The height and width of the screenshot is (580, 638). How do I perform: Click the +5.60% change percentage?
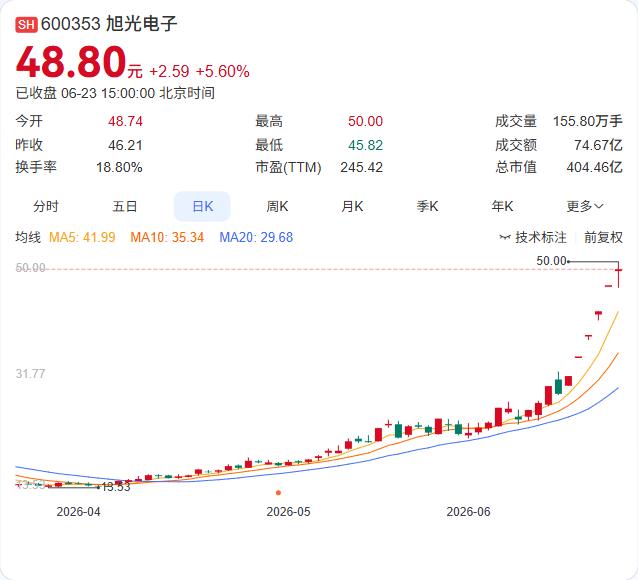pos(223,72)
